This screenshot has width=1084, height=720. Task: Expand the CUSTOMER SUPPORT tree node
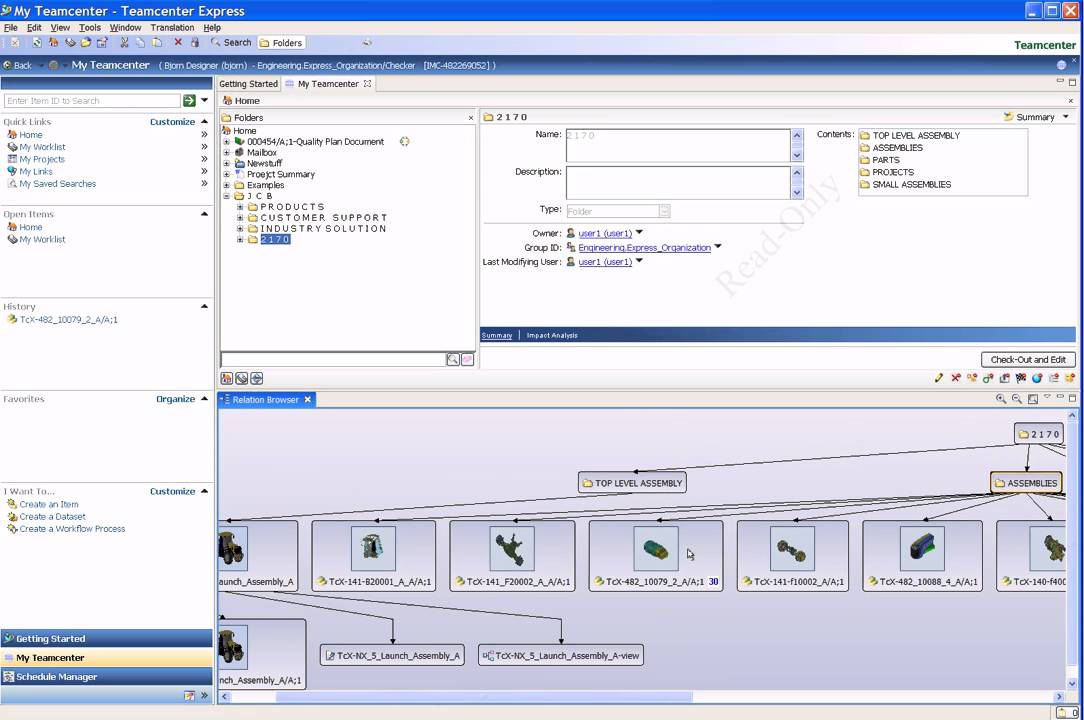click(240, 218)
